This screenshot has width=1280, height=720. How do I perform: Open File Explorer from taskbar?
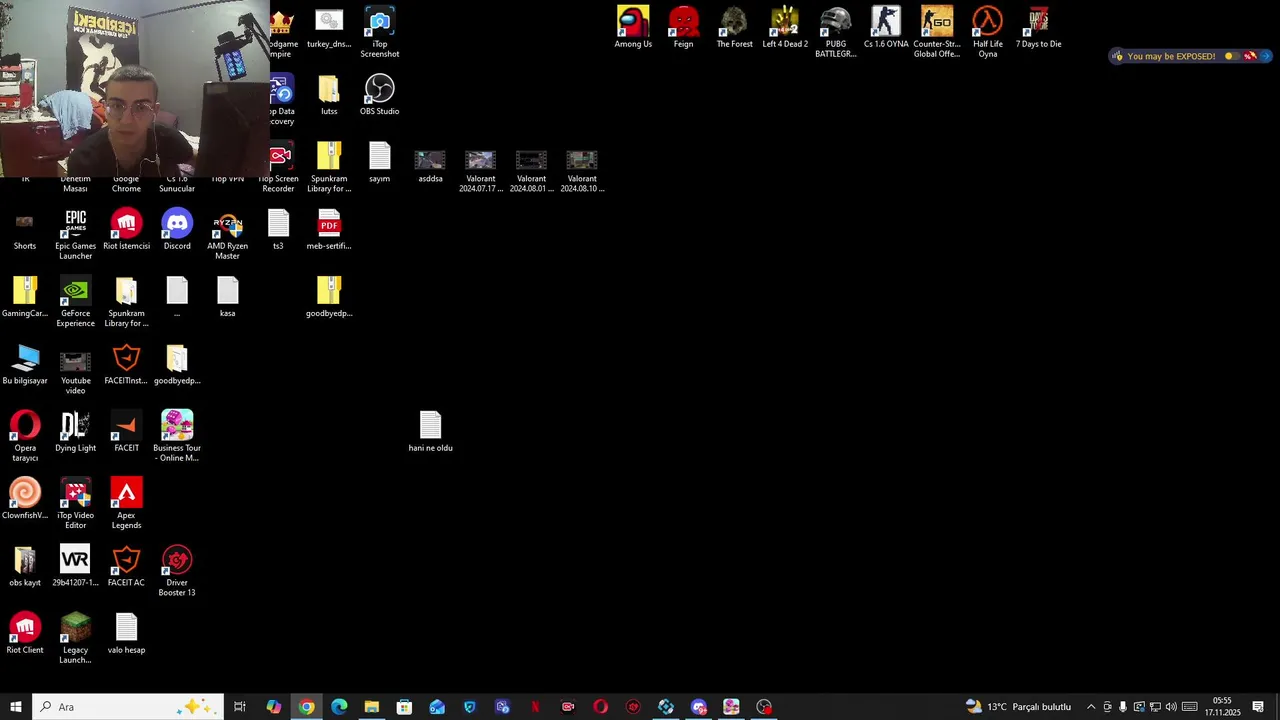coord(372,707)
